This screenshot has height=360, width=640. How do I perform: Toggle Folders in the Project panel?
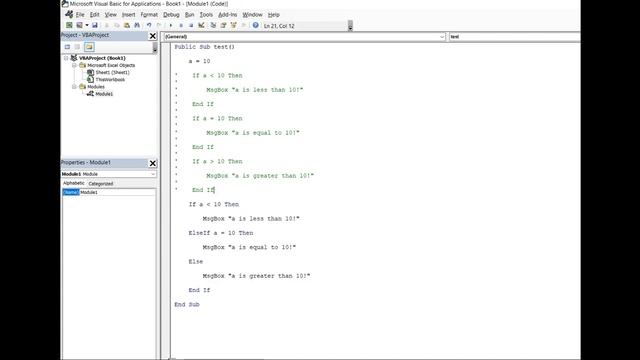point(89,47)
